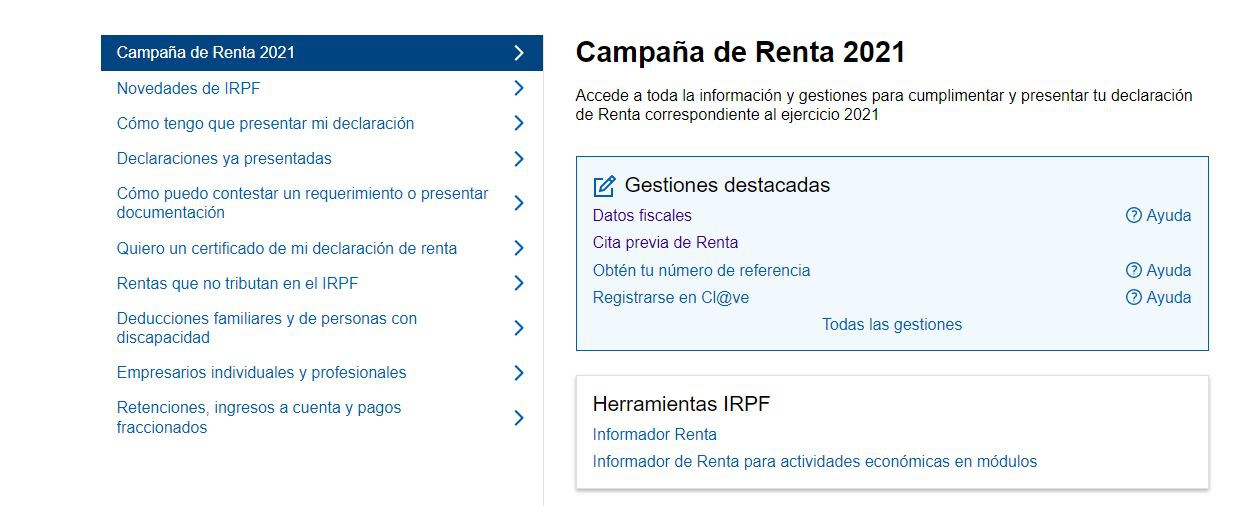Click Todas las gestiones link
Screen dimensions: 1240x506
(891, 325)
